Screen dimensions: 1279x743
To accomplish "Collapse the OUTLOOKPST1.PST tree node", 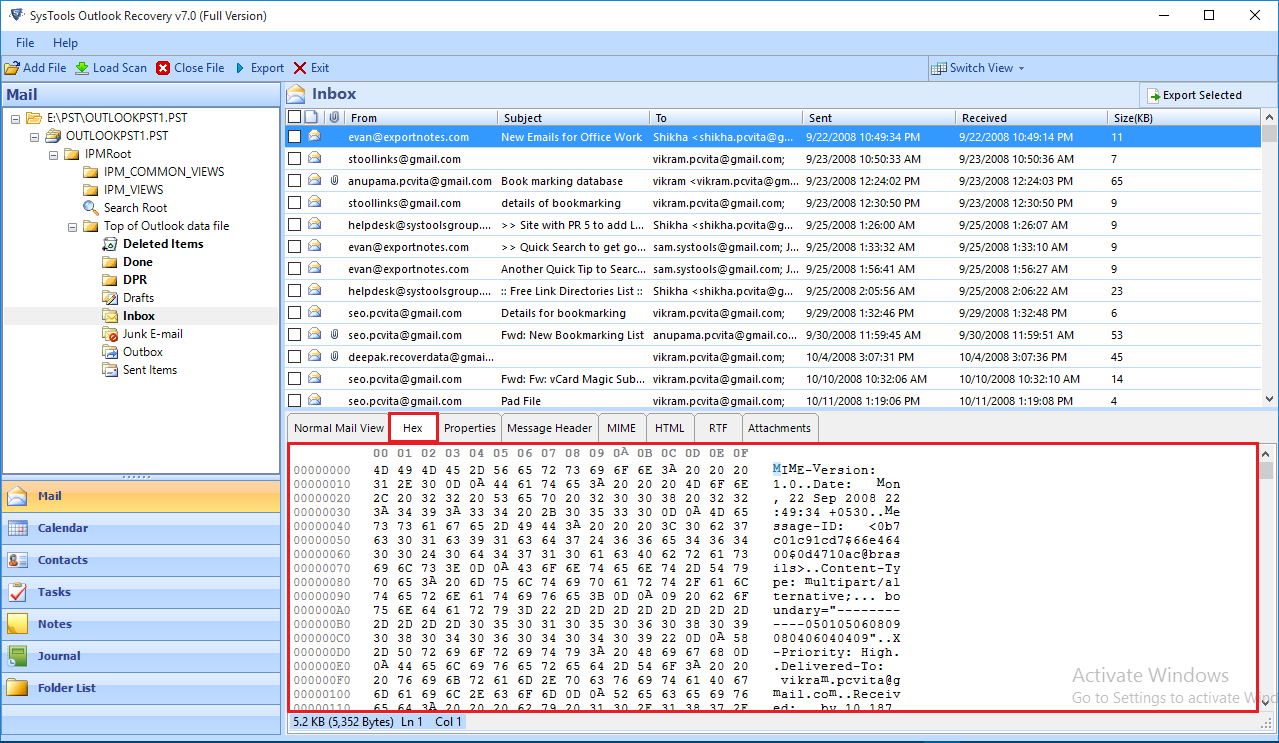I will pyautogui.click(x=34, y=136).
